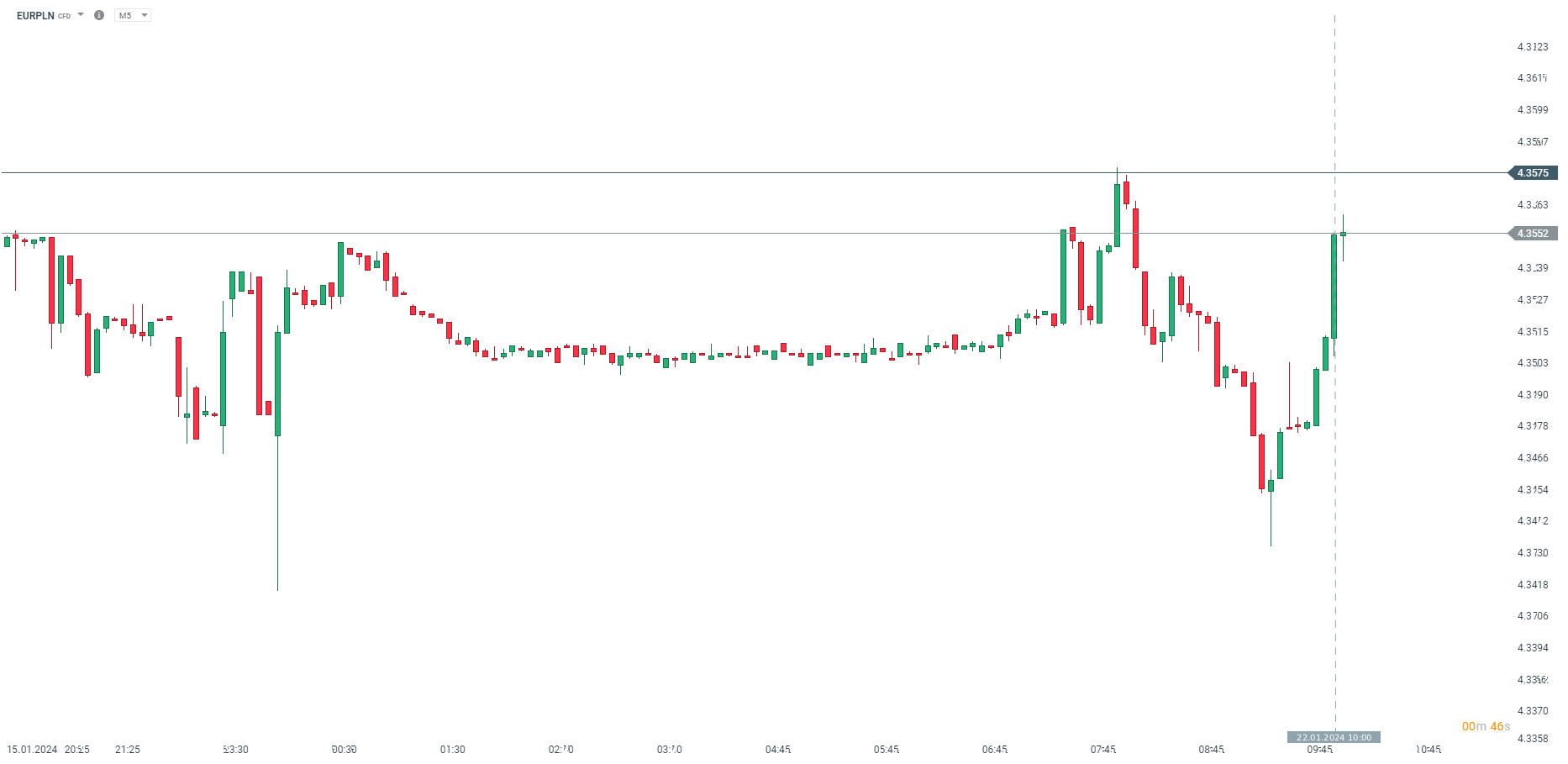Open the instrument info icon
Viewport: 1568px width, 764px height.
coord(99,15)
